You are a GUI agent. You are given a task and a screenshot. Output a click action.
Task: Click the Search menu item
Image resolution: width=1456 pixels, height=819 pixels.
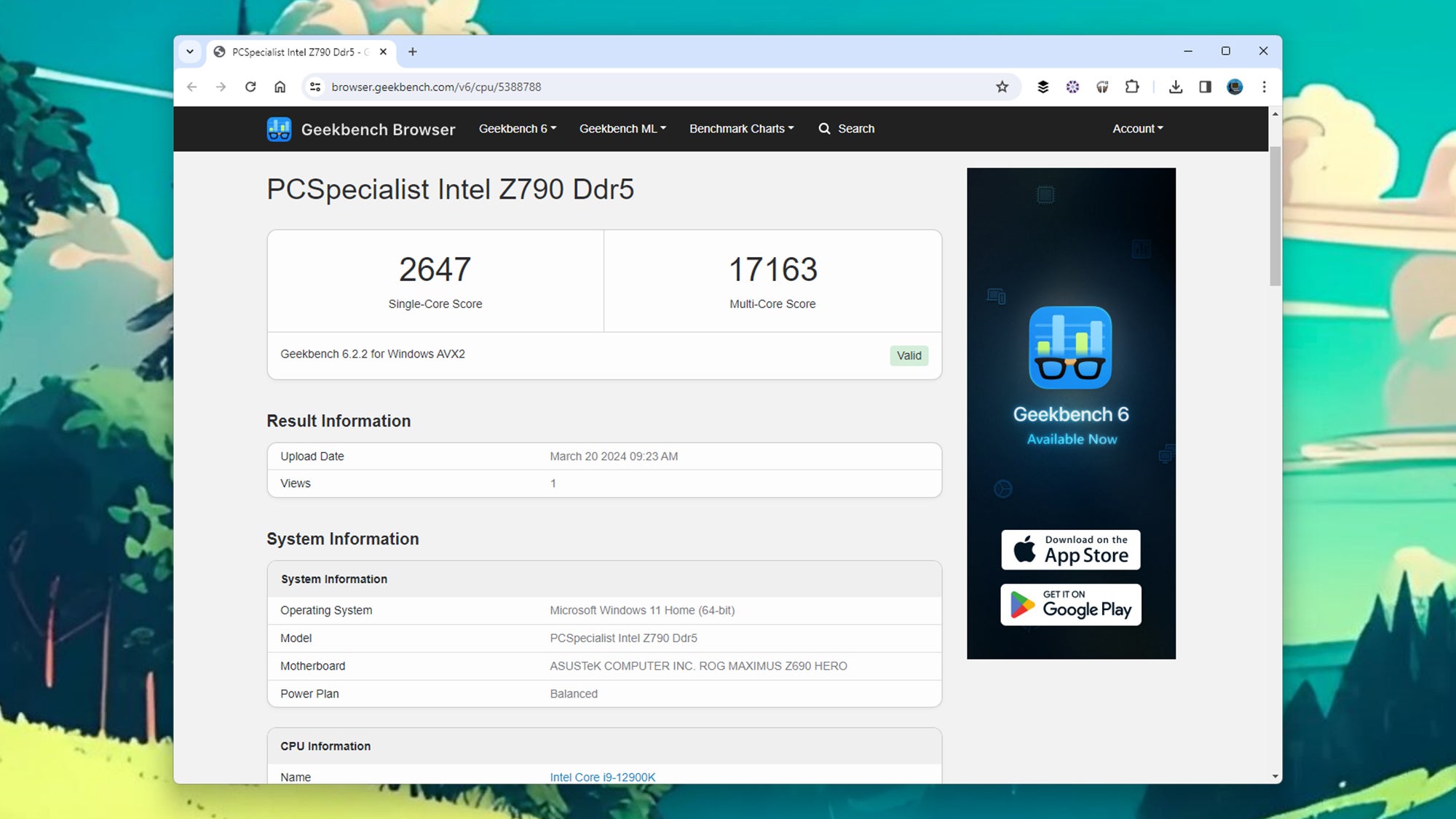click(847, 128)
